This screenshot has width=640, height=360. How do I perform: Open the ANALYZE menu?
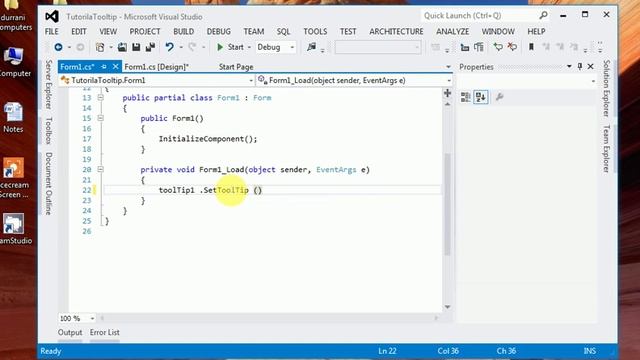(x=452, y=31)
